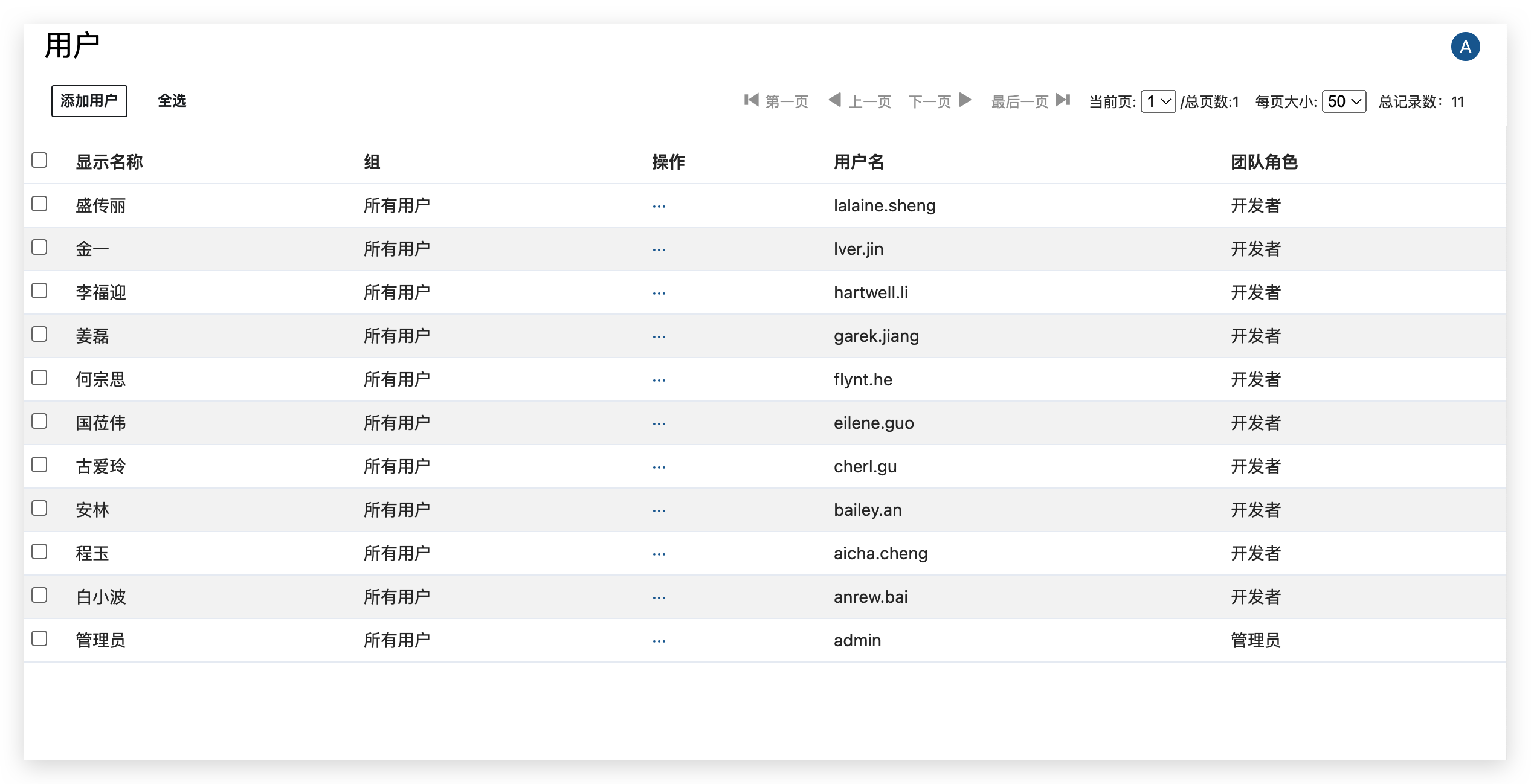
Task: Click display name 古爱玲
Action: [101, 467]
